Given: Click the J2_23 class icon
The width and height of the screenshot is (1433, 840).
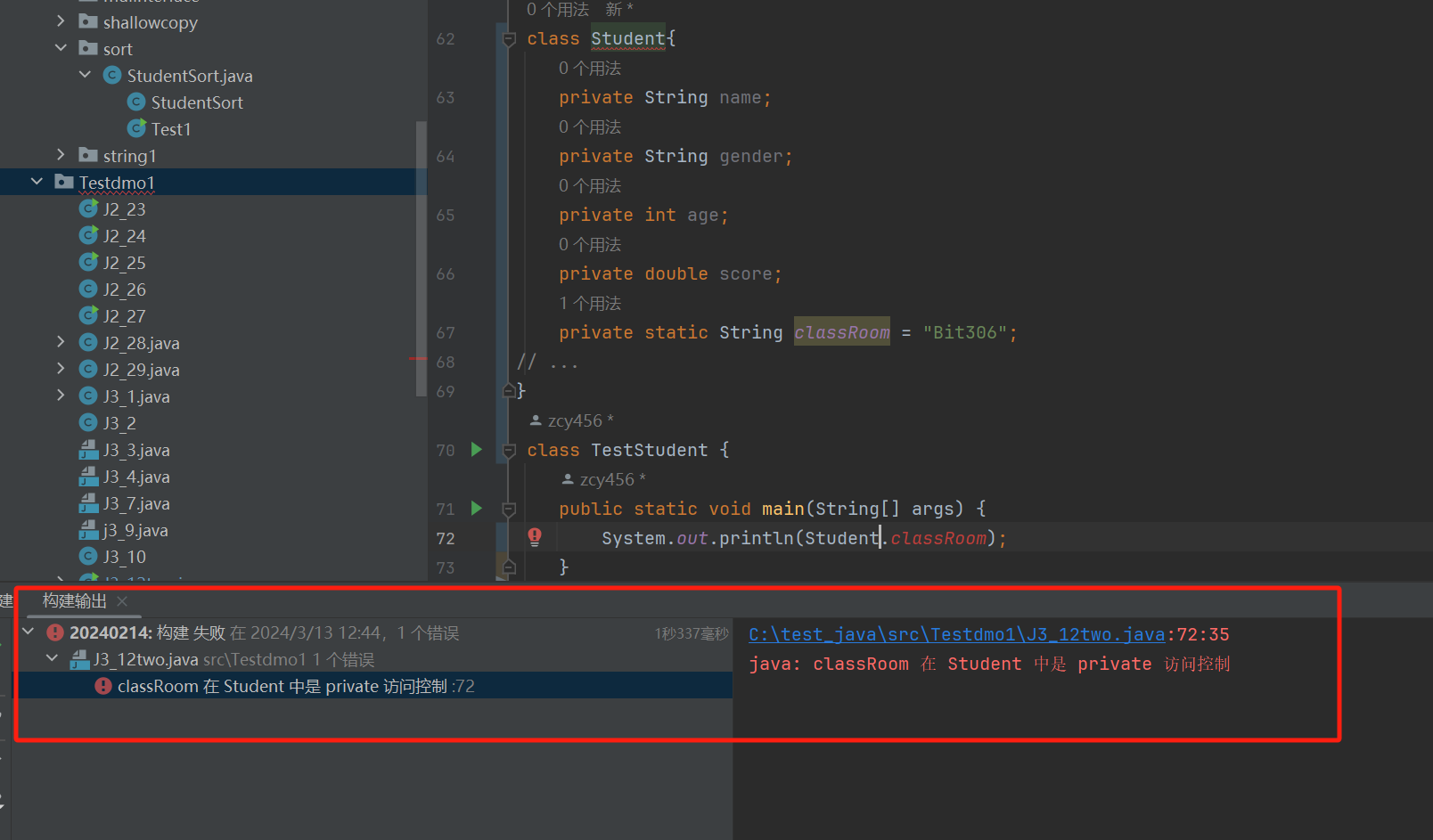Looking at the screenshot, I should point(88,208).
